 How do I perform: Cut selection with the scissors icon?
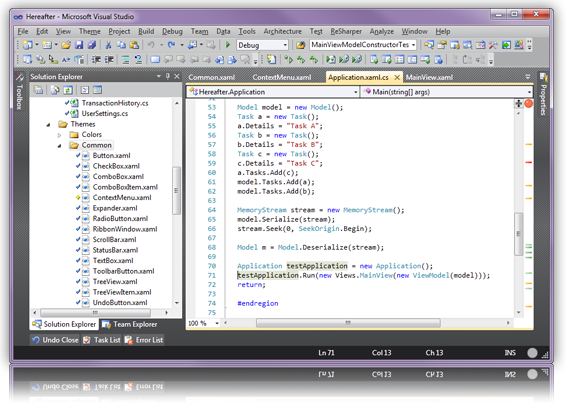point(108,45)
